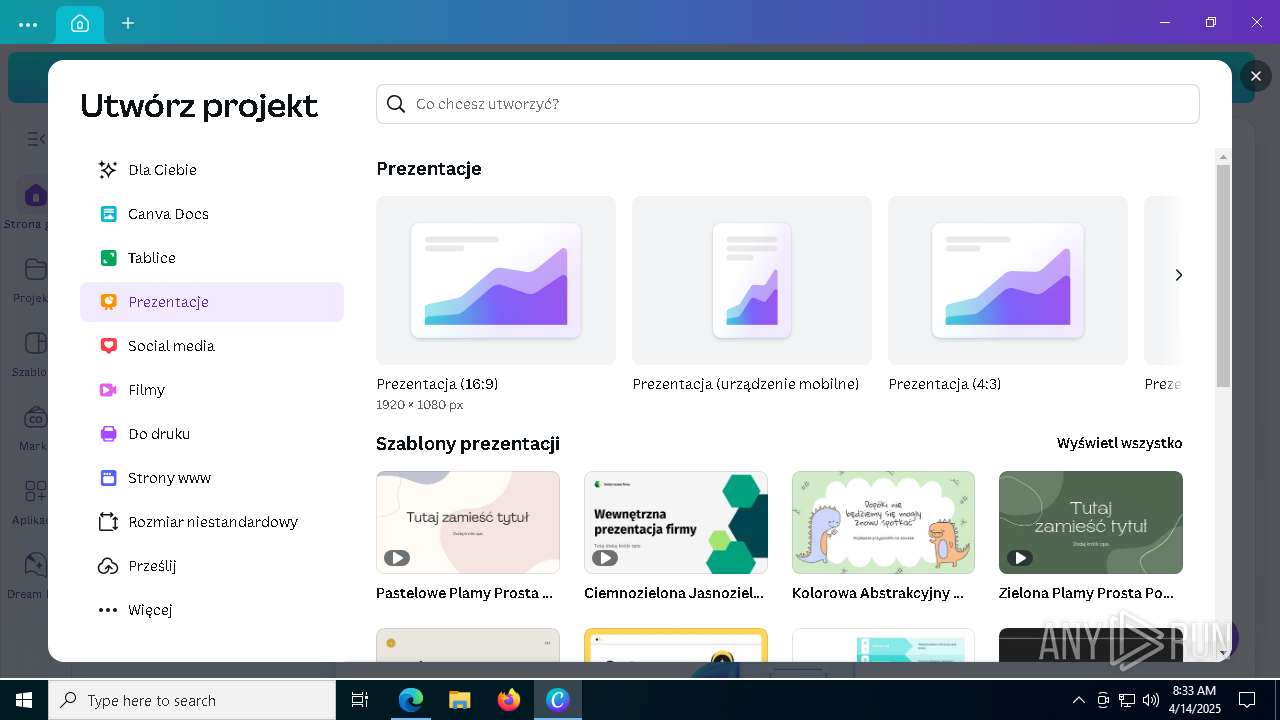Click the magnifier icon in search box
This screenshot has height=720, width=1280.
(x=396, y=104)
